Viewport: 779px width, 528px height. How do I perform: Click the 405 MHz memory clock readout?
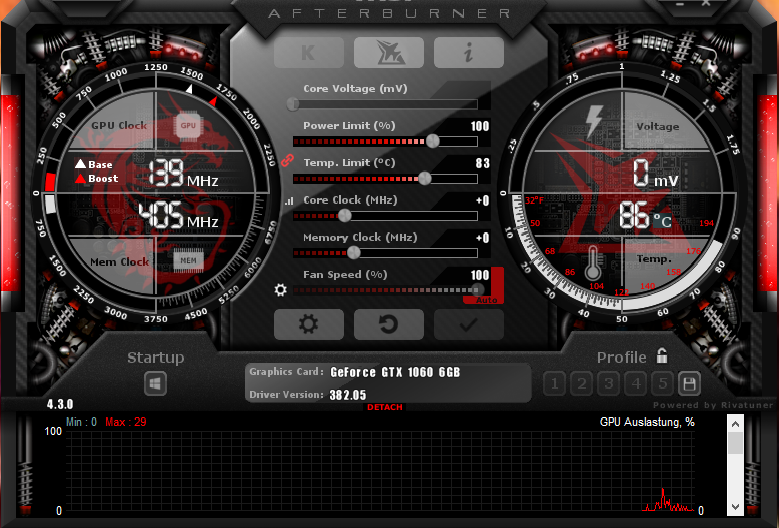pyautogui.click(x=178, y=215)
